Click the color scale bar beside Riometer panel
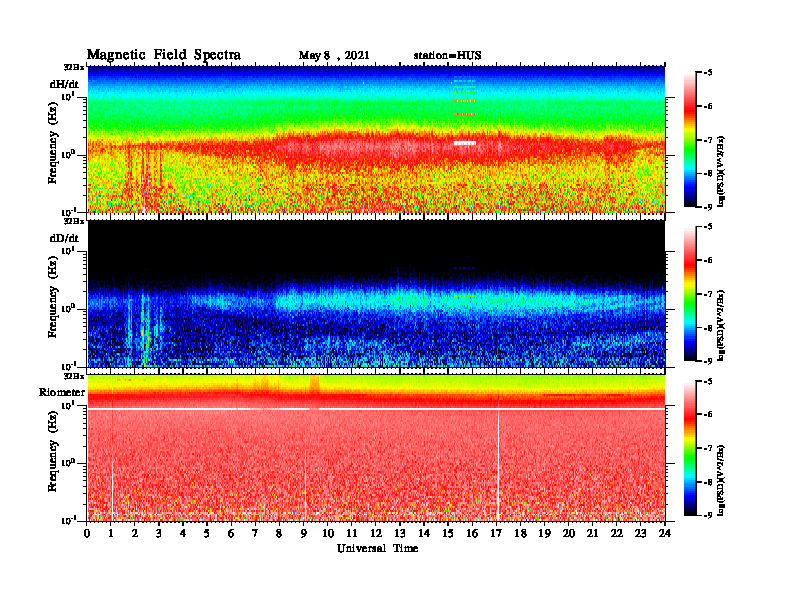 coord(690,448)
